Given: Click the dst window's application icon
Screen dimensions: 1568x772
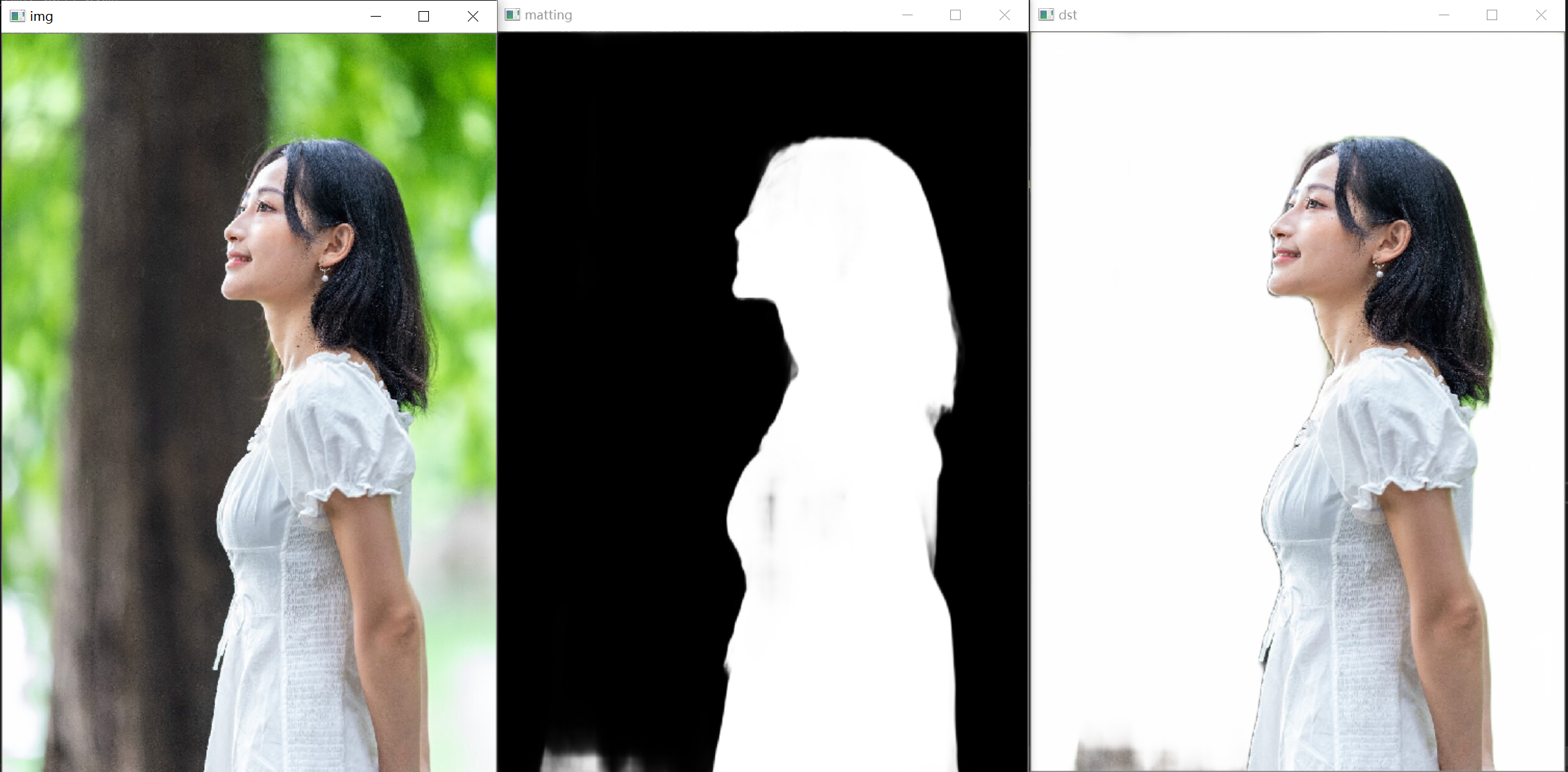Looking at the screenshot, I should click(1046, 15).
